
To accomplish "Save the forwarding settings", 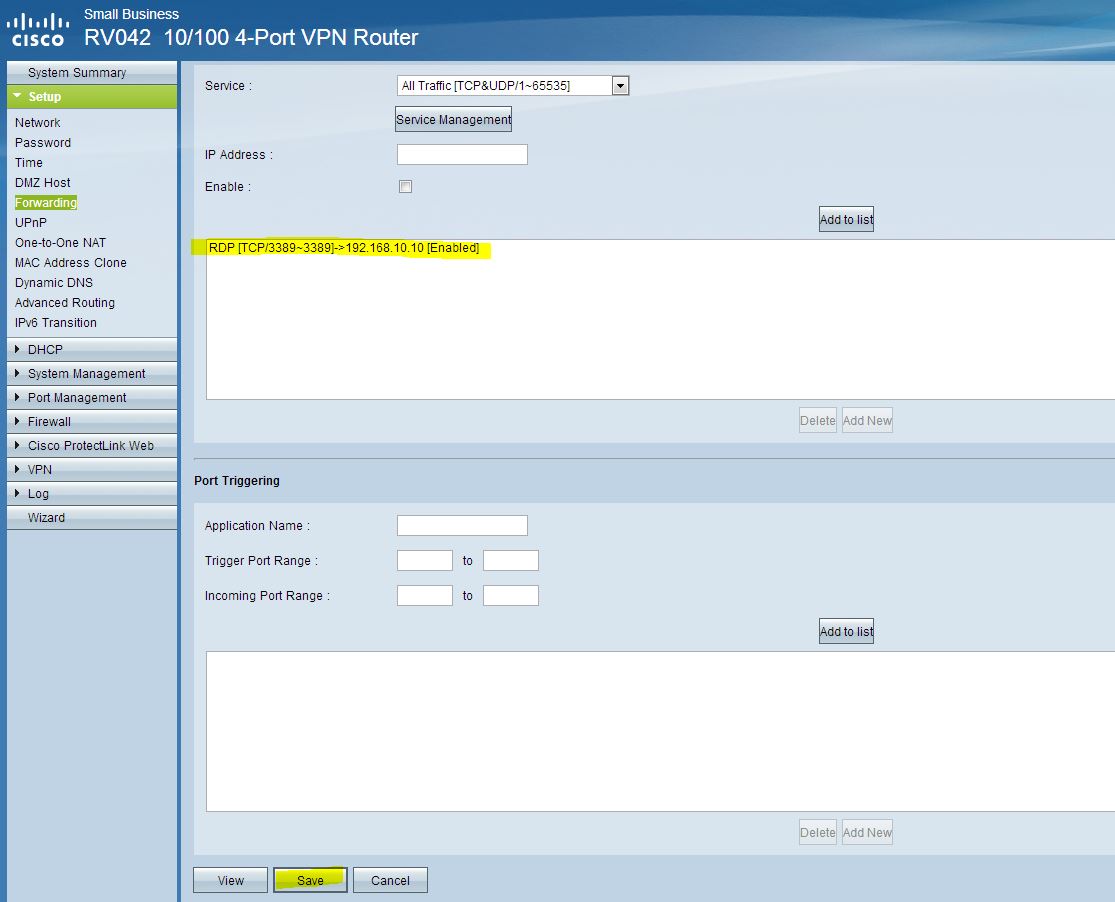I will [x=310, y=880].
